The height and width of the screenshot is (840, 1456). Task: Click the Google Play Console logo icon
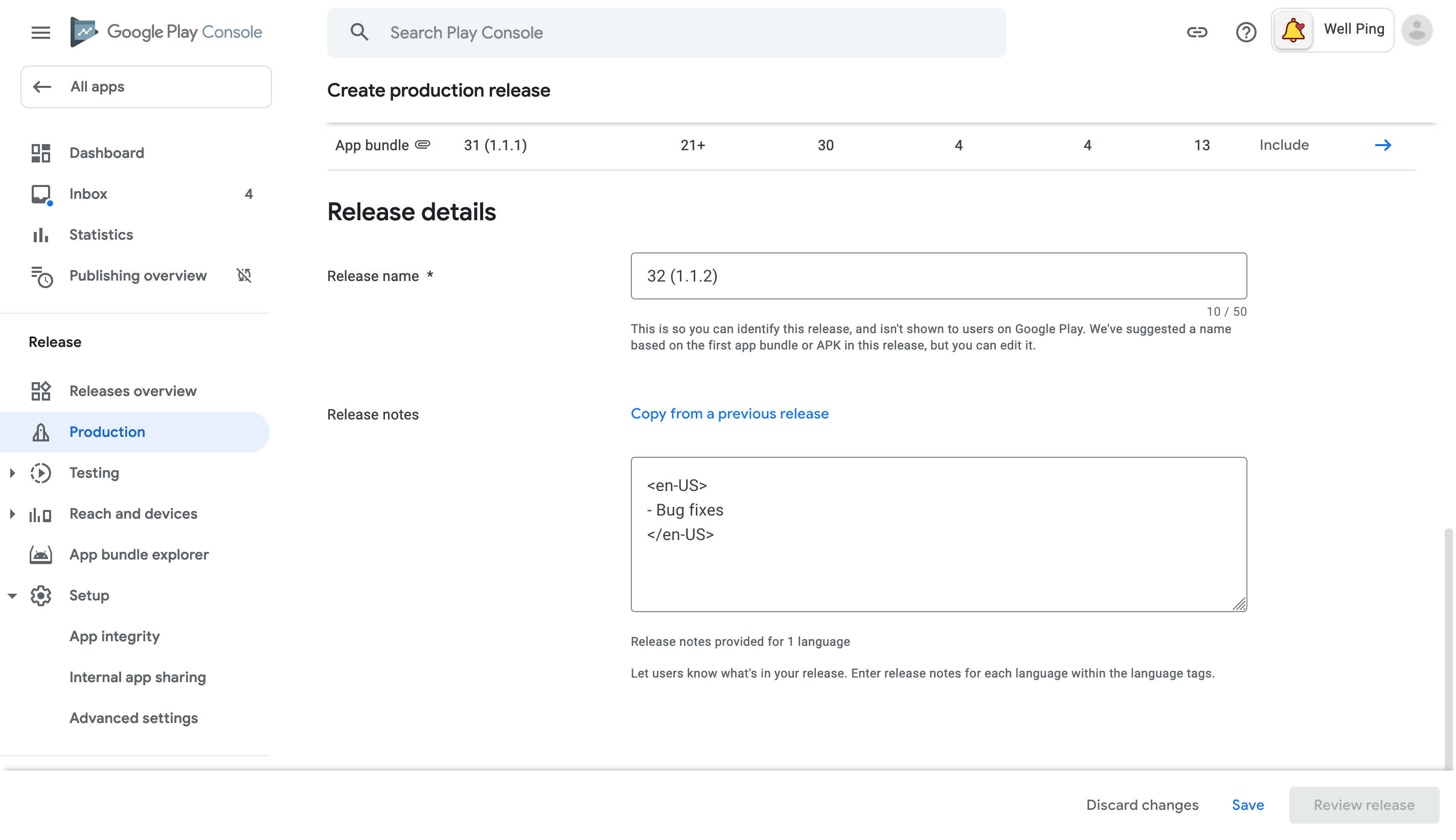pos(84,32)
